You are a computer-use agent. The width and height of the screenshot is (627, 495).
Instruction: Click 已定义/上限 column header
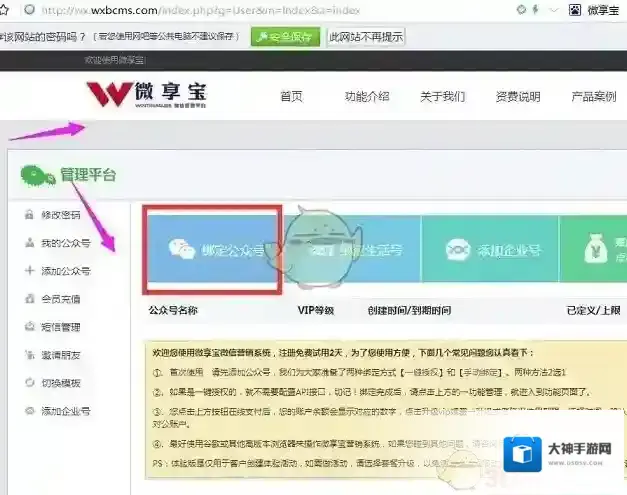coord(593,310)
